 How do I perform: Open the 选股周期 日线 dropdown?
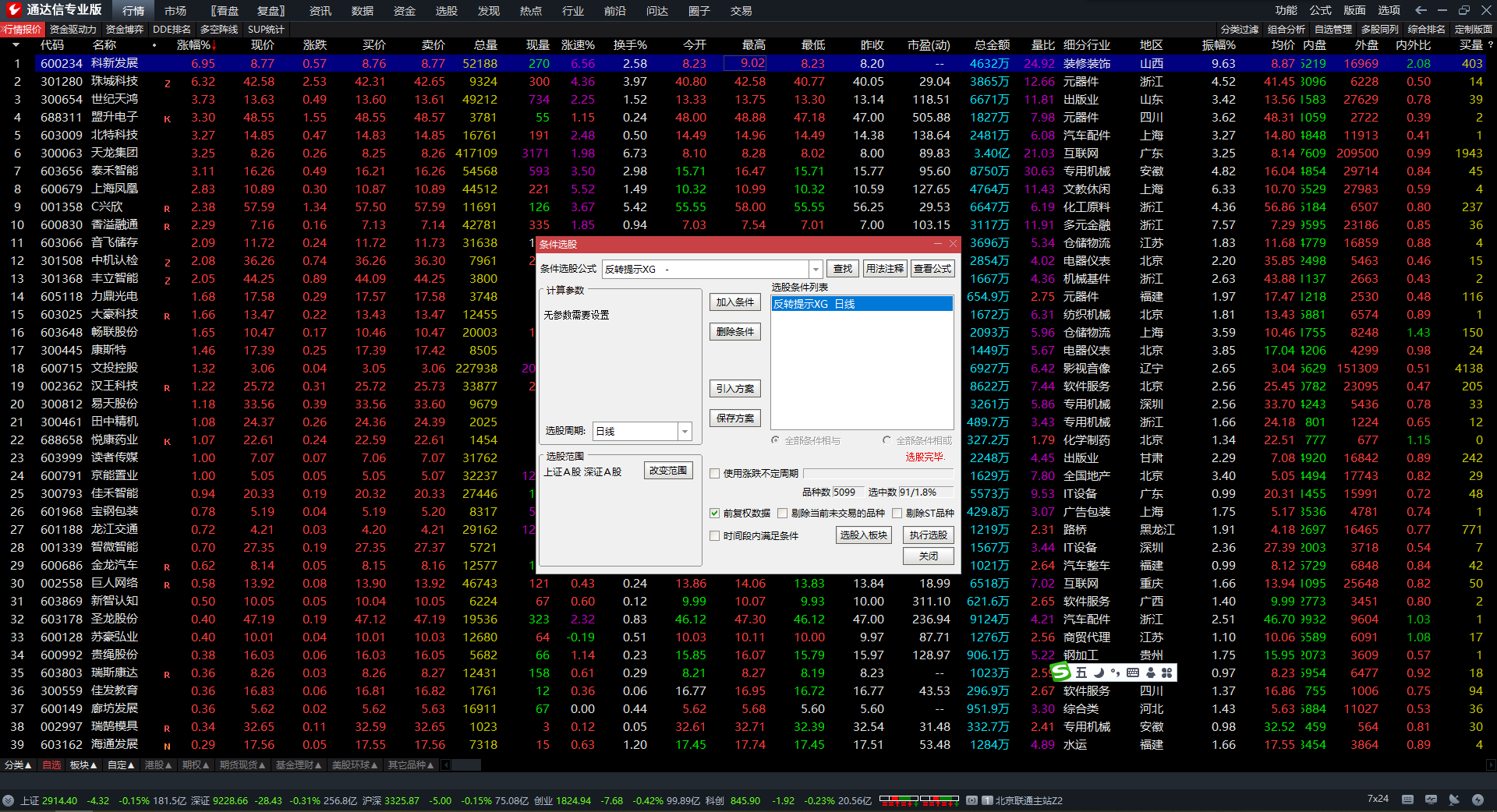tap(685, 431)
